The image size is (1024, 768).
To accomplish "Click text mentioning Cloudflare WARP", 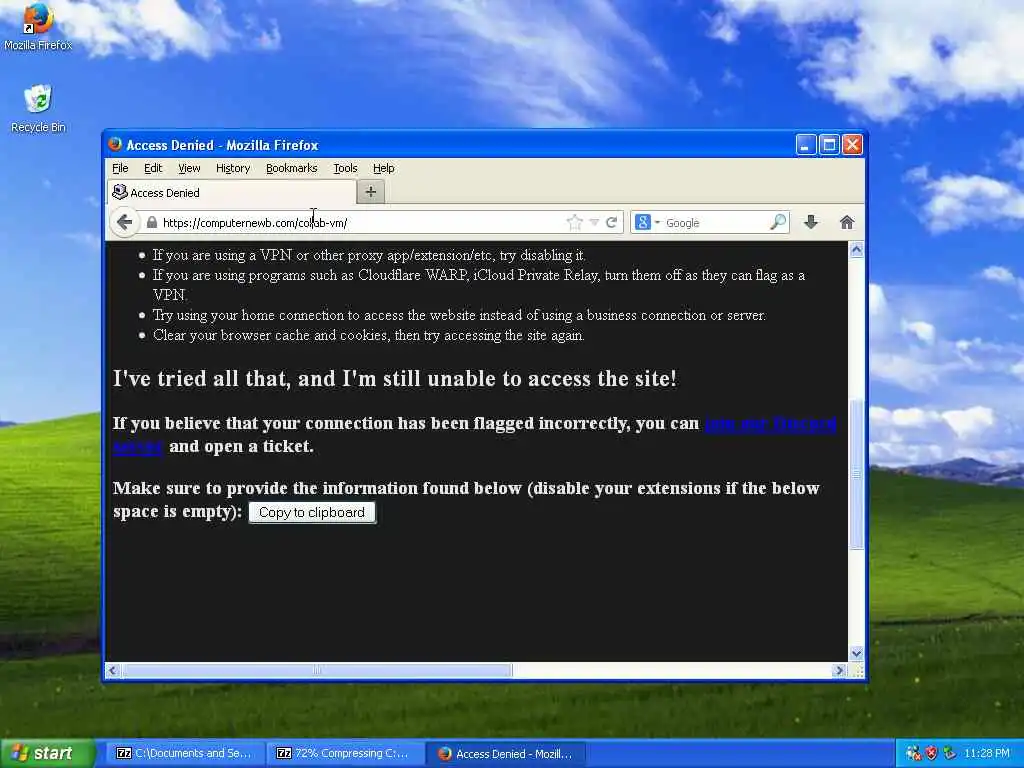I will pos(479,285).
